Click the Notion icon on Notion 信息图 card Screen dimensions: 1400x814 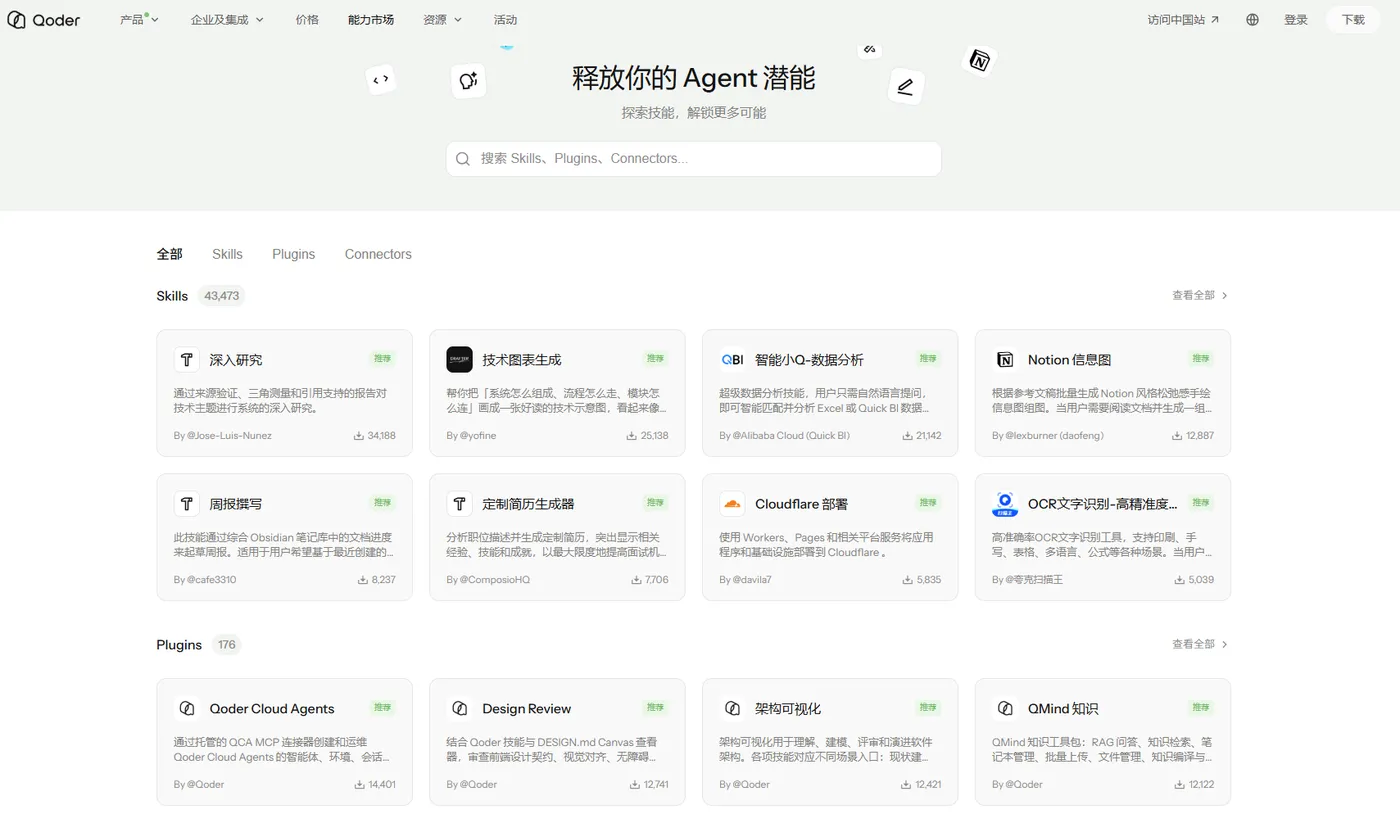tap(1005, 360)
